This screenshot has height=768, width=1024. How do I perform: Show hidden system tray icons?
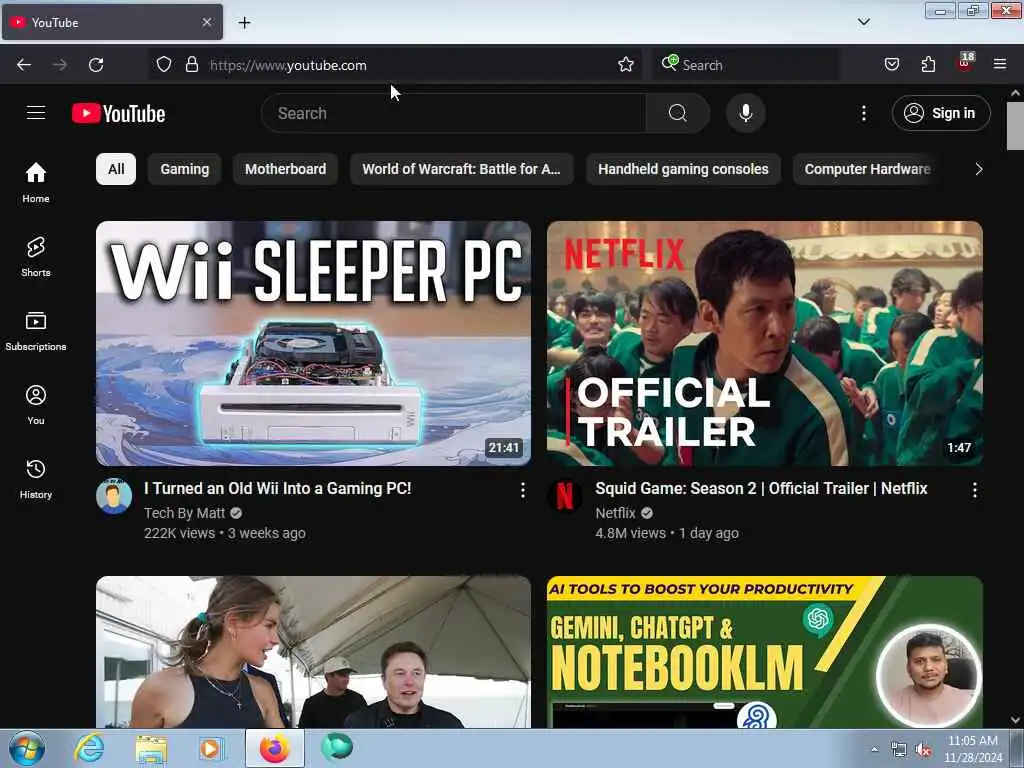pyautogui.click(x=874, y=749)
